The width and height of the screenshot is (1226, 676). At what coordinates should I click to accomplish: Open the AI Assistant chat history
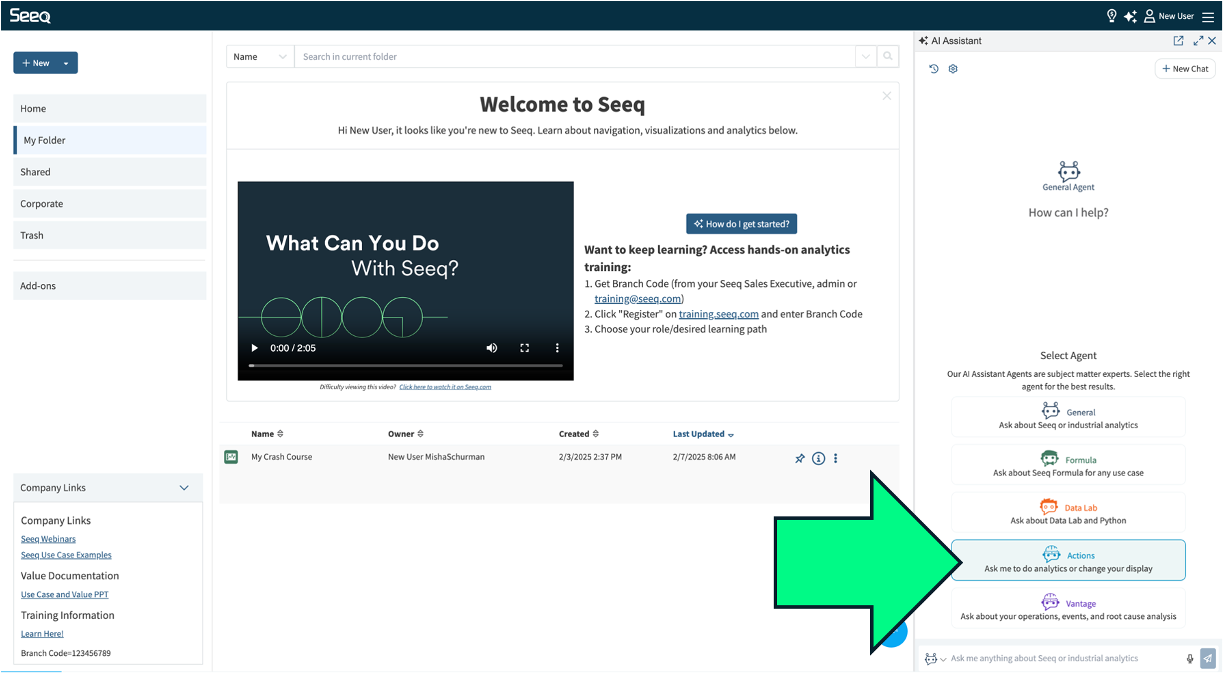point(934,69)
